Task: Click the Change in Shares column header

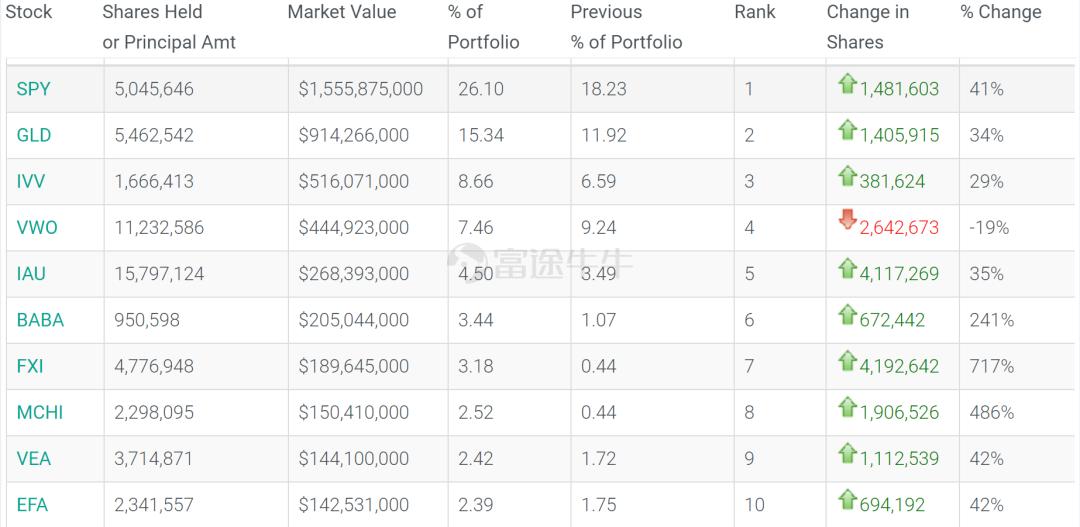Action: (x=867, y=27)
